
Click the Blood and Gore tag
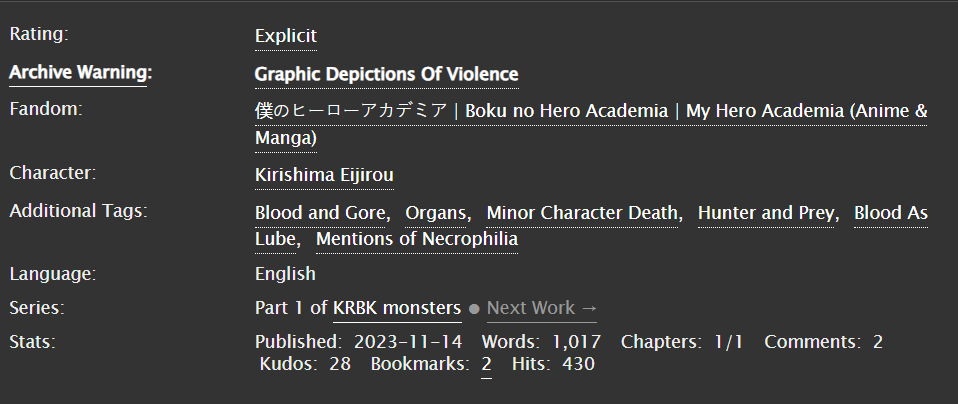(321, 213)
